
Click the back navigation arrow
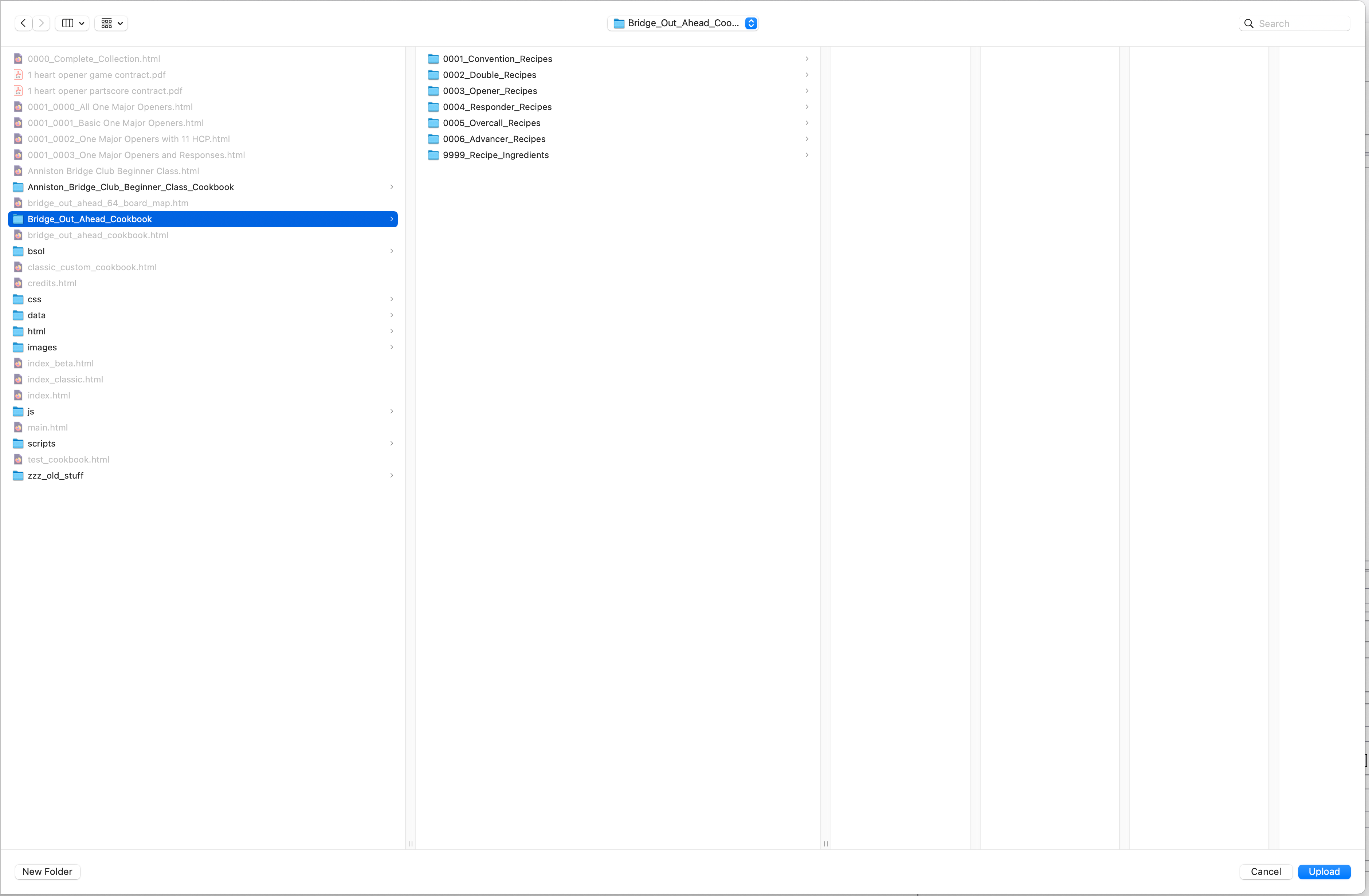[x=23, y=23]
